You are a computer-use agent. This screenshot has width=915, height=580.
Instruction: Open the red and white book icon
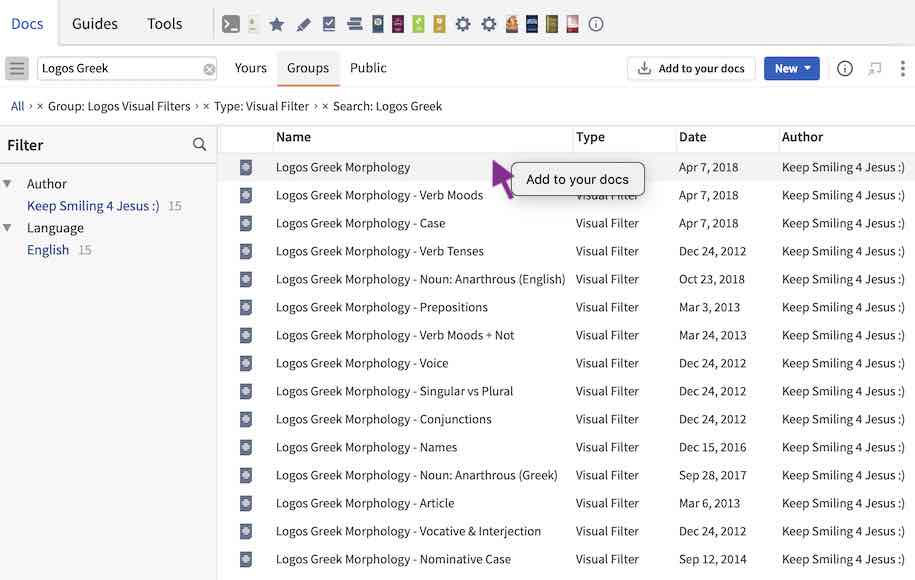(572, 24)
